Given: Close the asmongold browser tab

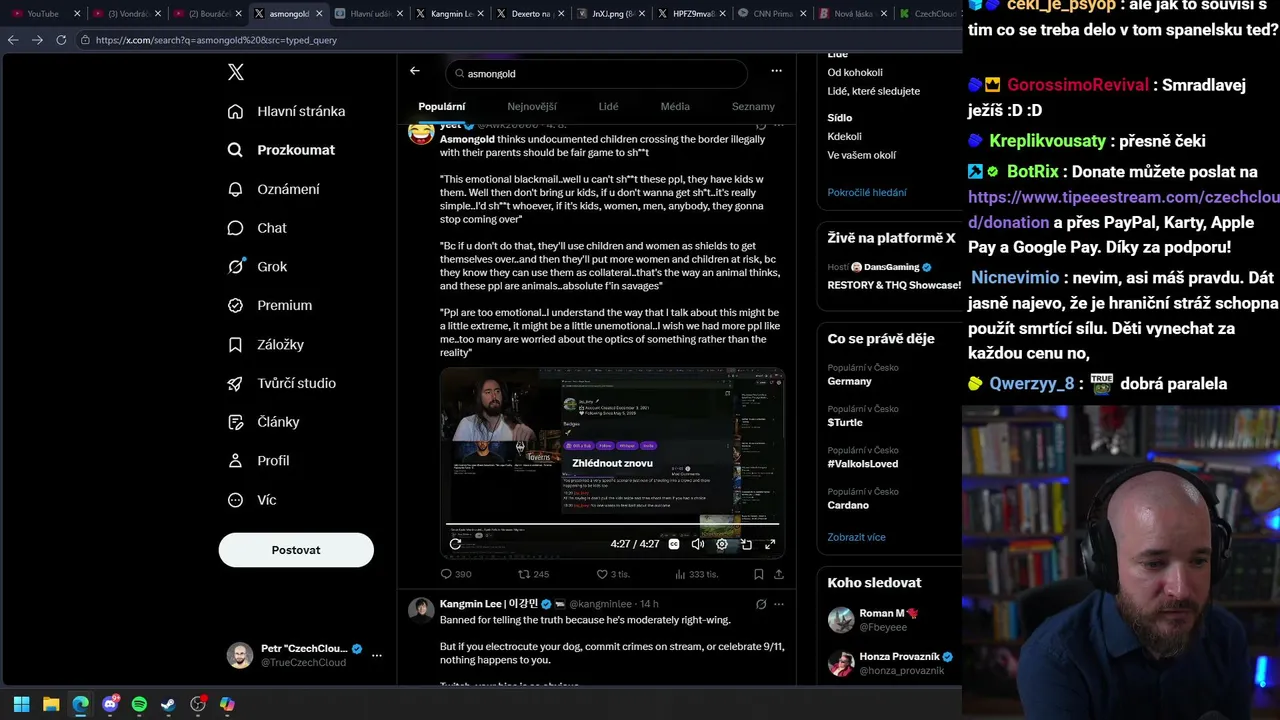Looking at the screenshot, I should [318, 14].
